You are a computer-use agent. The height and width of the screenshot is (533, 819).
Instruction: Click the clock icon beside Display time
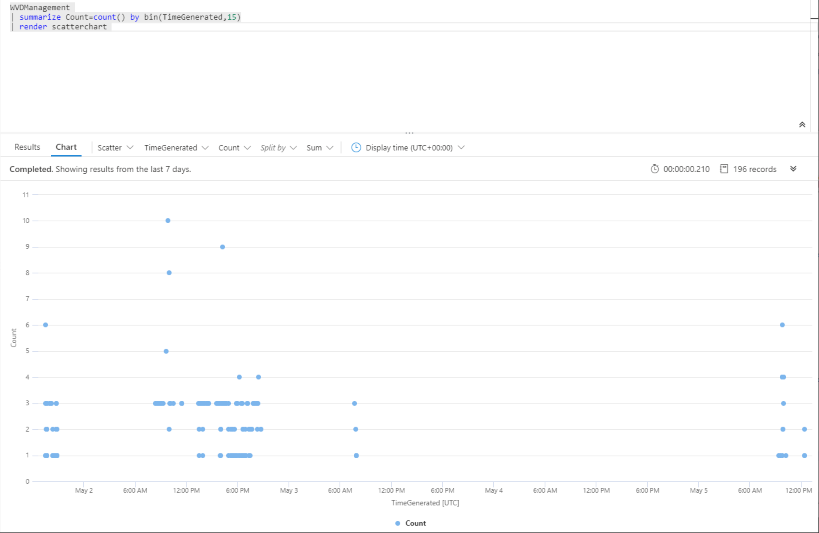tap(356, 147)
